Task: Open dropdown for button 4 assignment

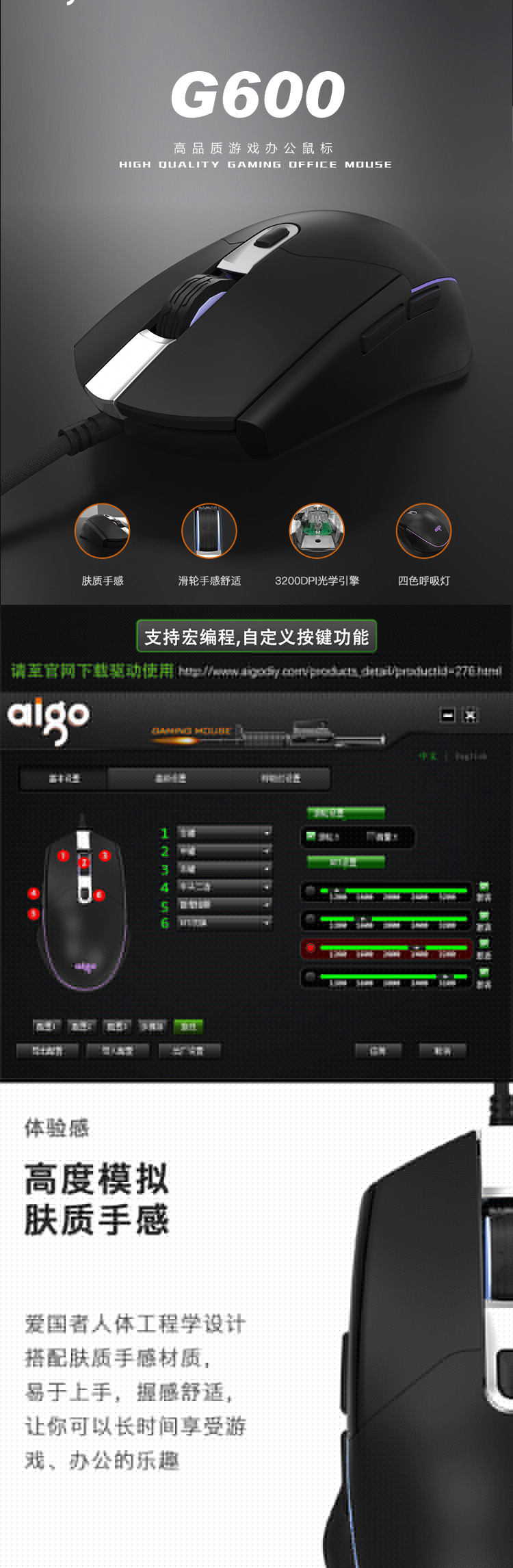Action: 225,887
